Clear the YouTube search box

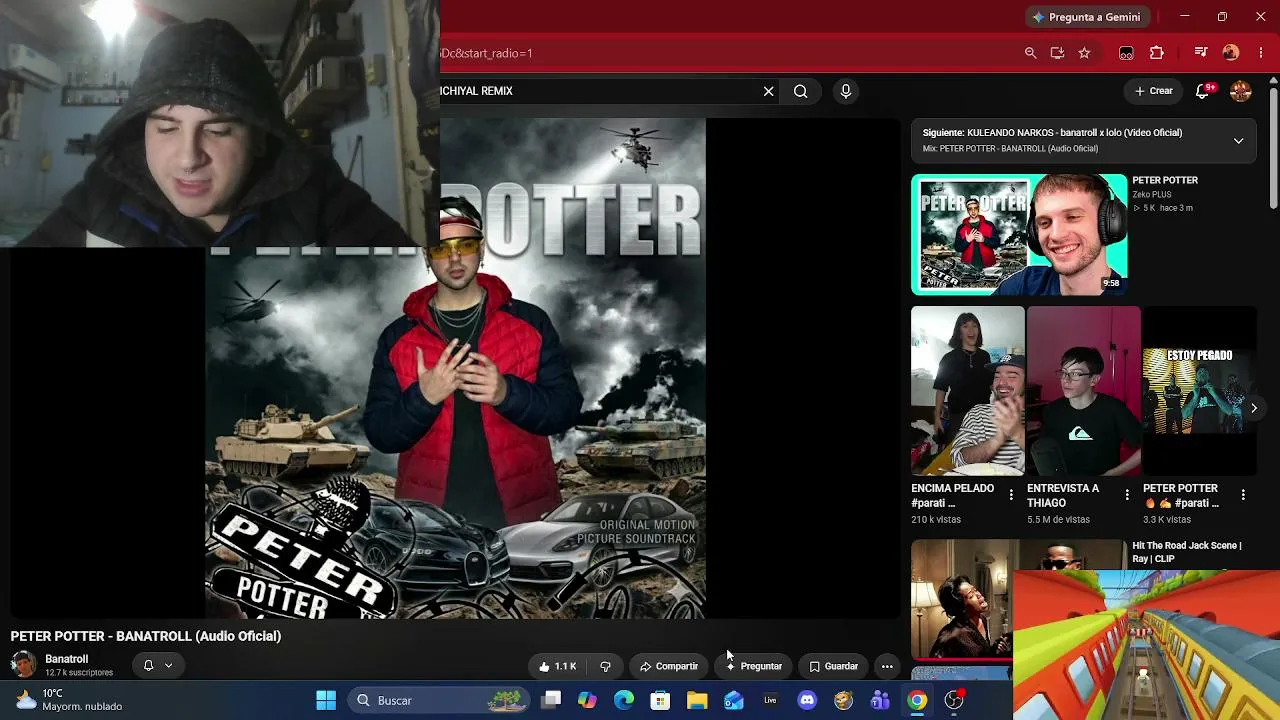768,91
